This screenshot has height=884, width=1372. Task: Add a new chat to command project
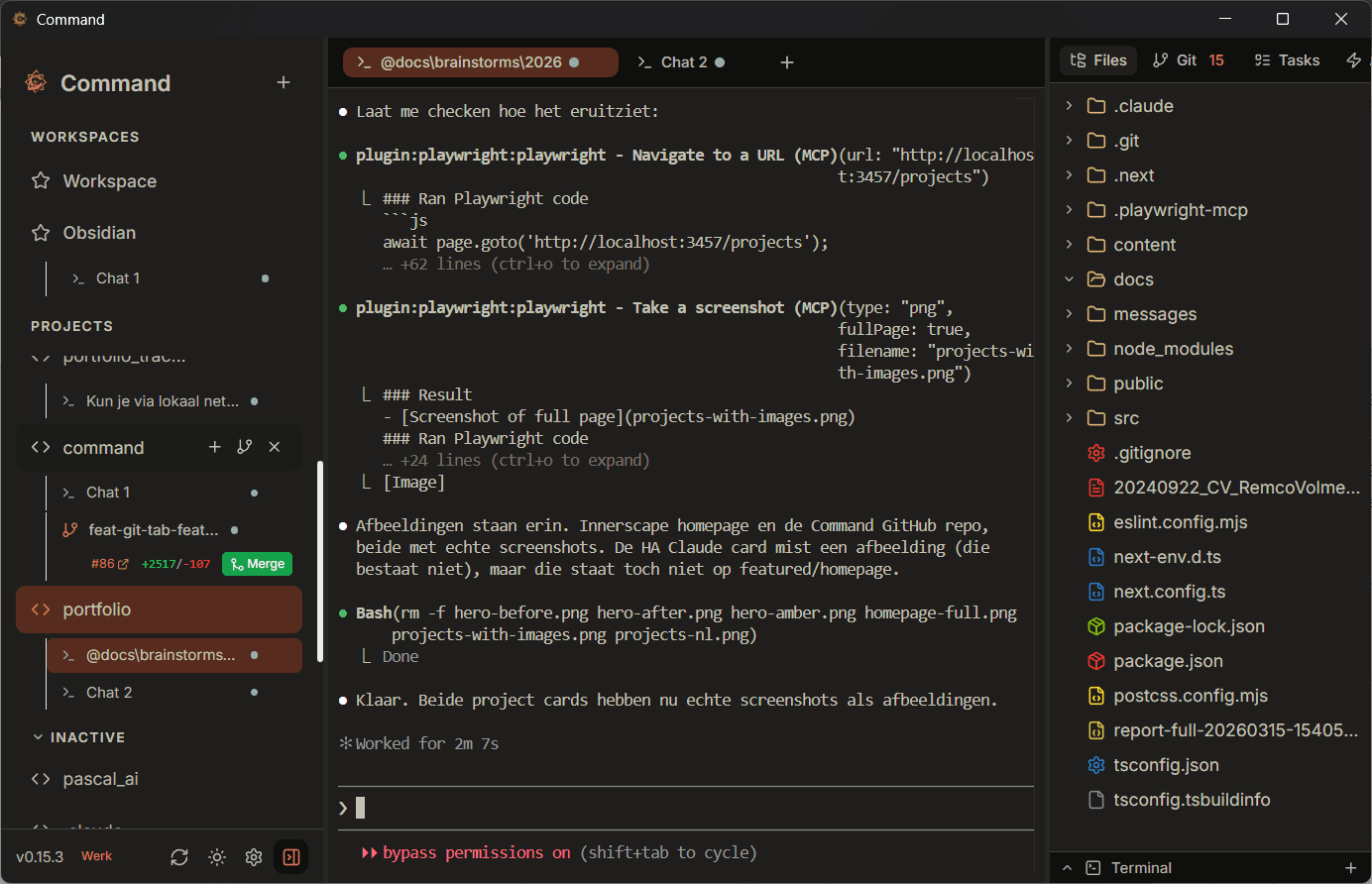pos(214,447)
